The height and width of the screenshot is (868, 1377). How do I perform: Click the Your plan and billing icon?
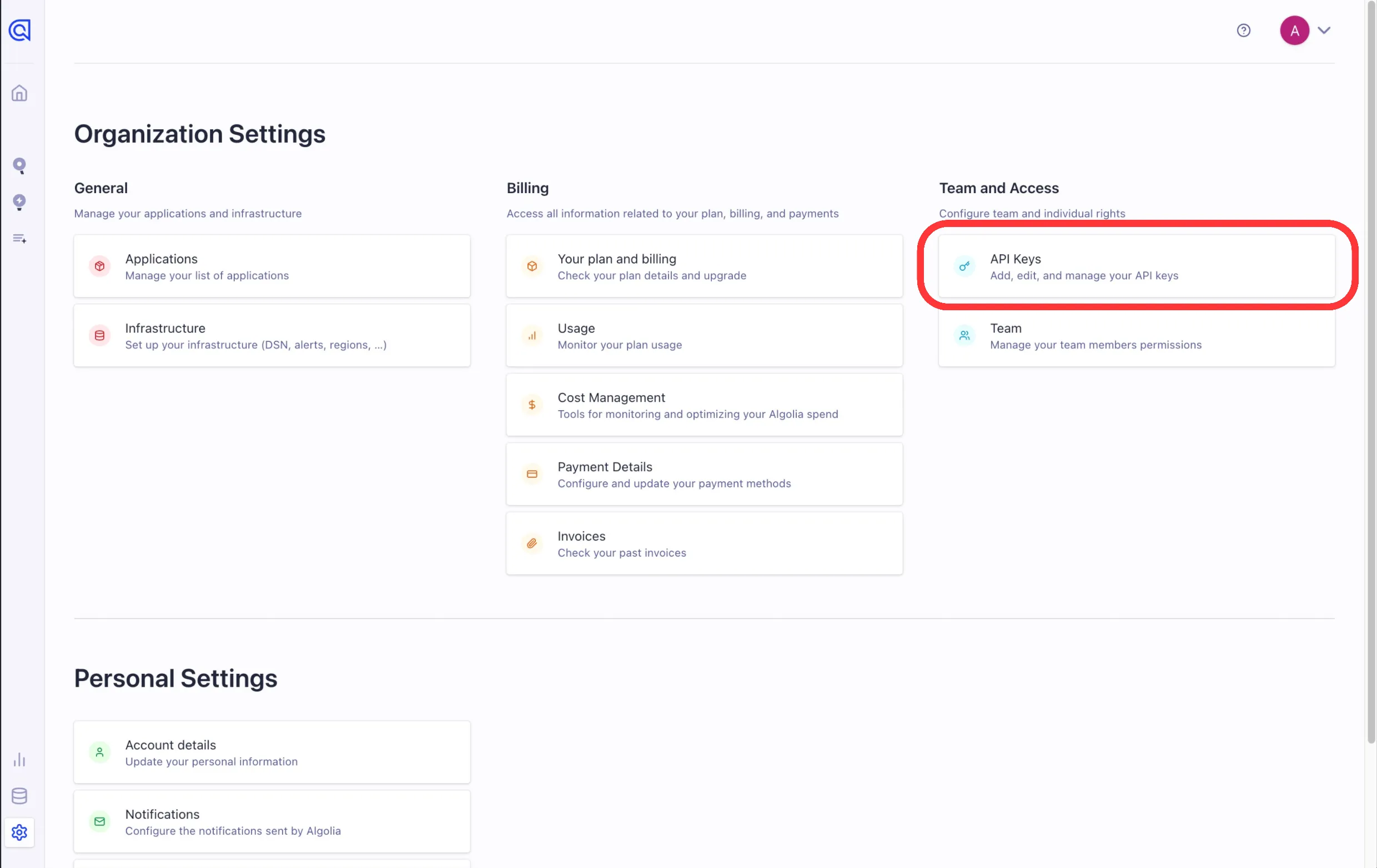[x=532, y=266]
